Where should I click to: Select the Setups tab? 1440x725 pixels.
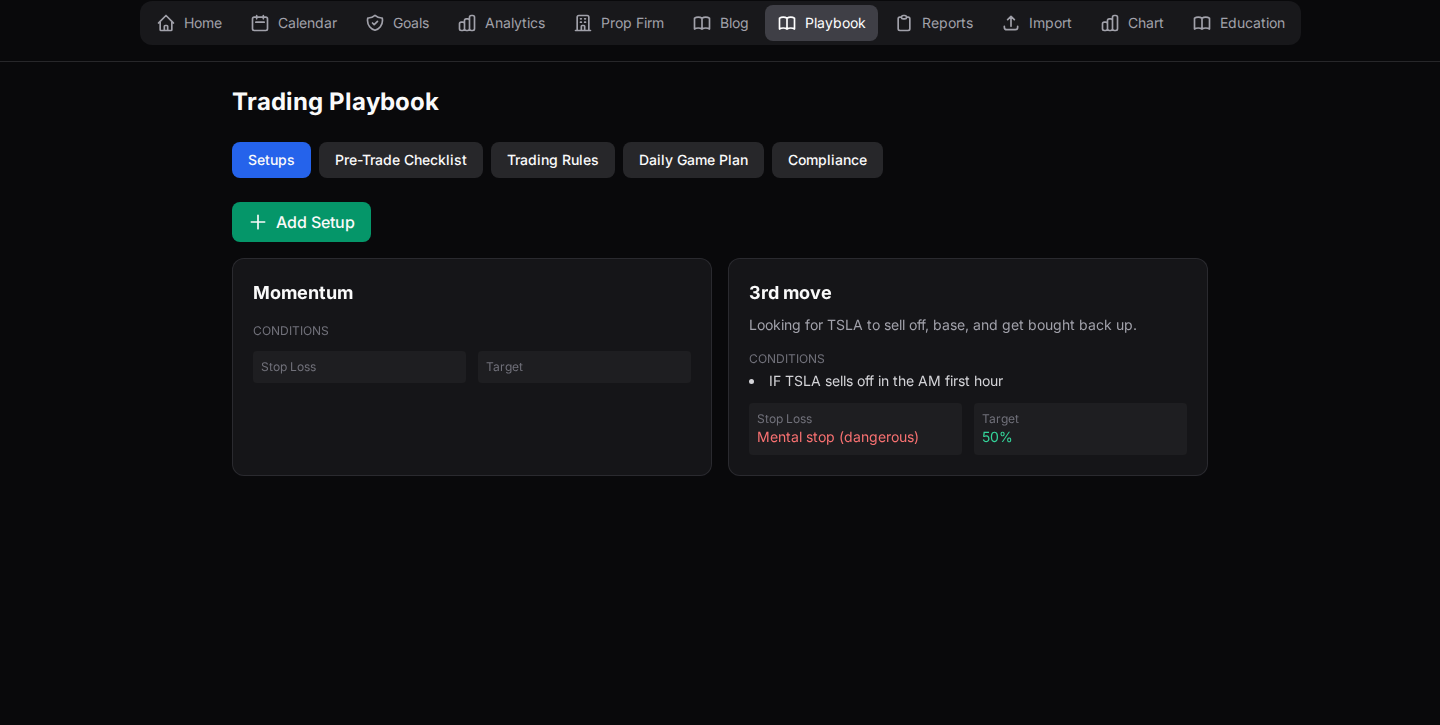click(x=271, y=160)
